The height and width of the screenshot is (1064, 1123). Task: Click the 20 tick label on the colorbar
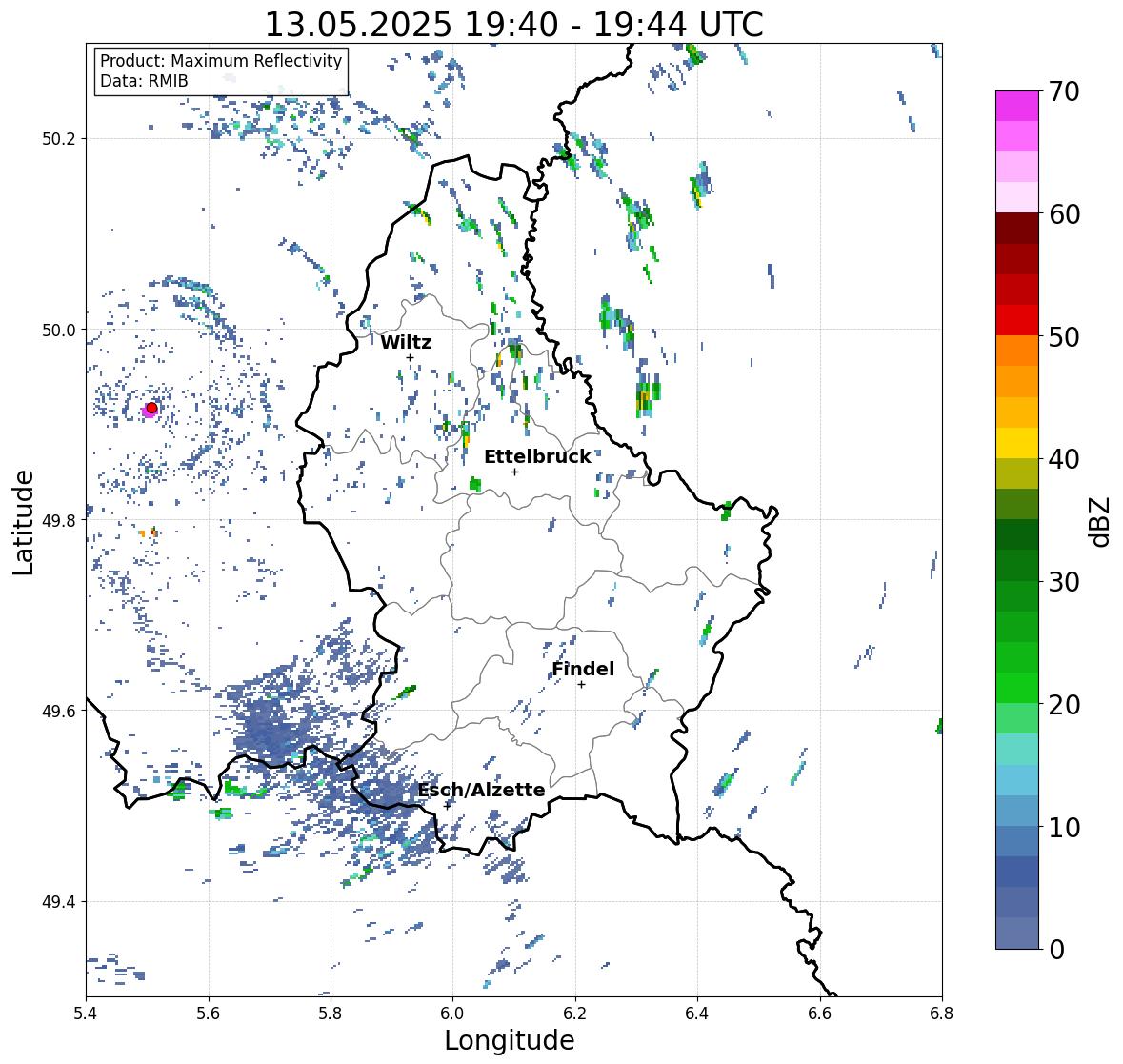click(1064, 705)
